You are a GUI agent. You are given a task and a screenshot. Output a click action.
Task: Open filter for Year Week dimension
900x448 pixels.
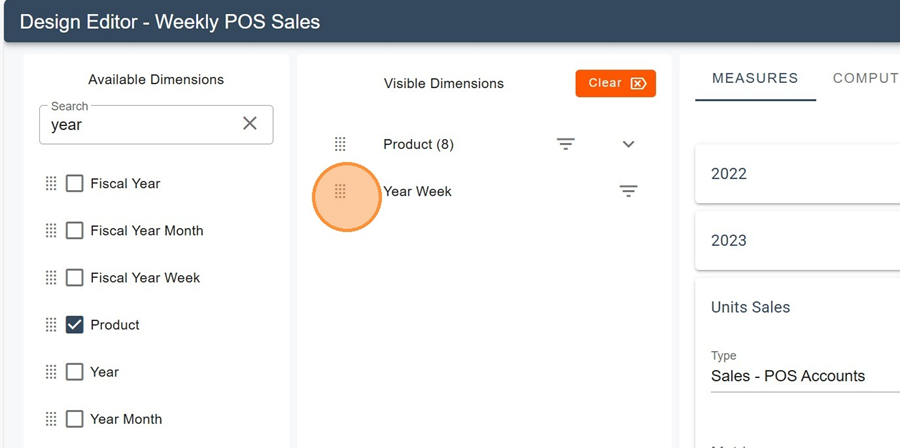[x=628, y=191]
